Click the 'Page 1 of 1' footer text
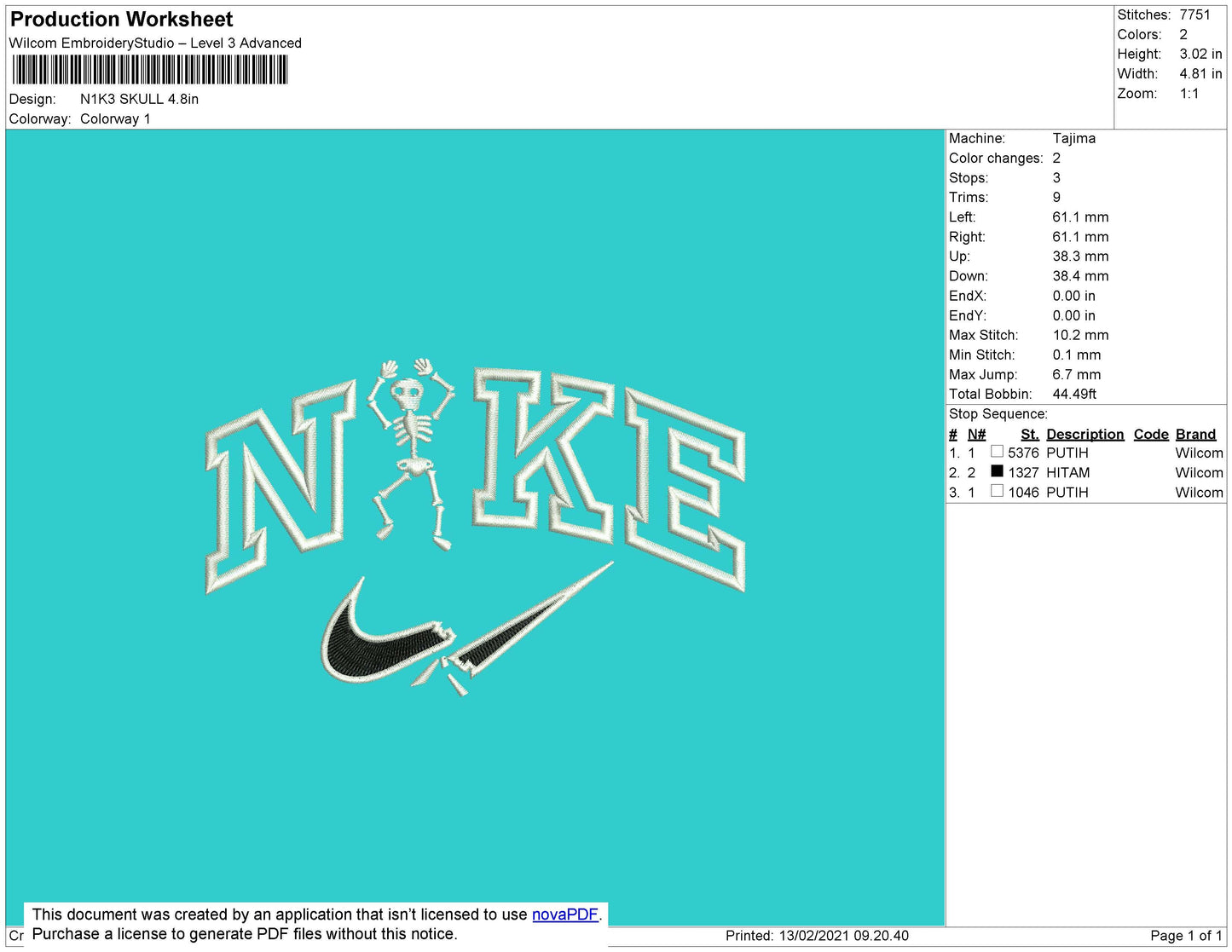The image size is (1232, 952). coord(1186,935)
